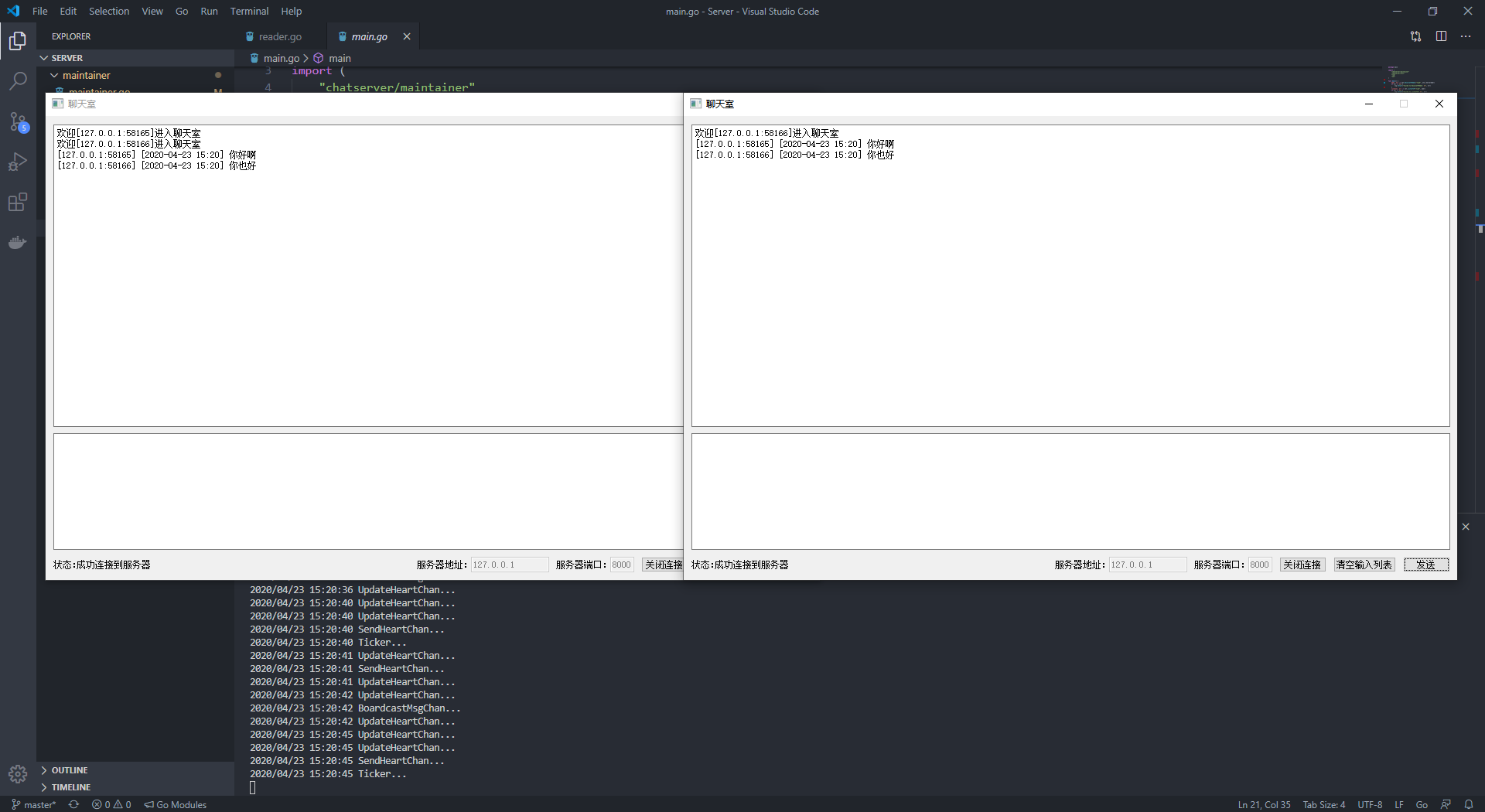Open the Go menu

pyautogui.click(x=182, y=11)
